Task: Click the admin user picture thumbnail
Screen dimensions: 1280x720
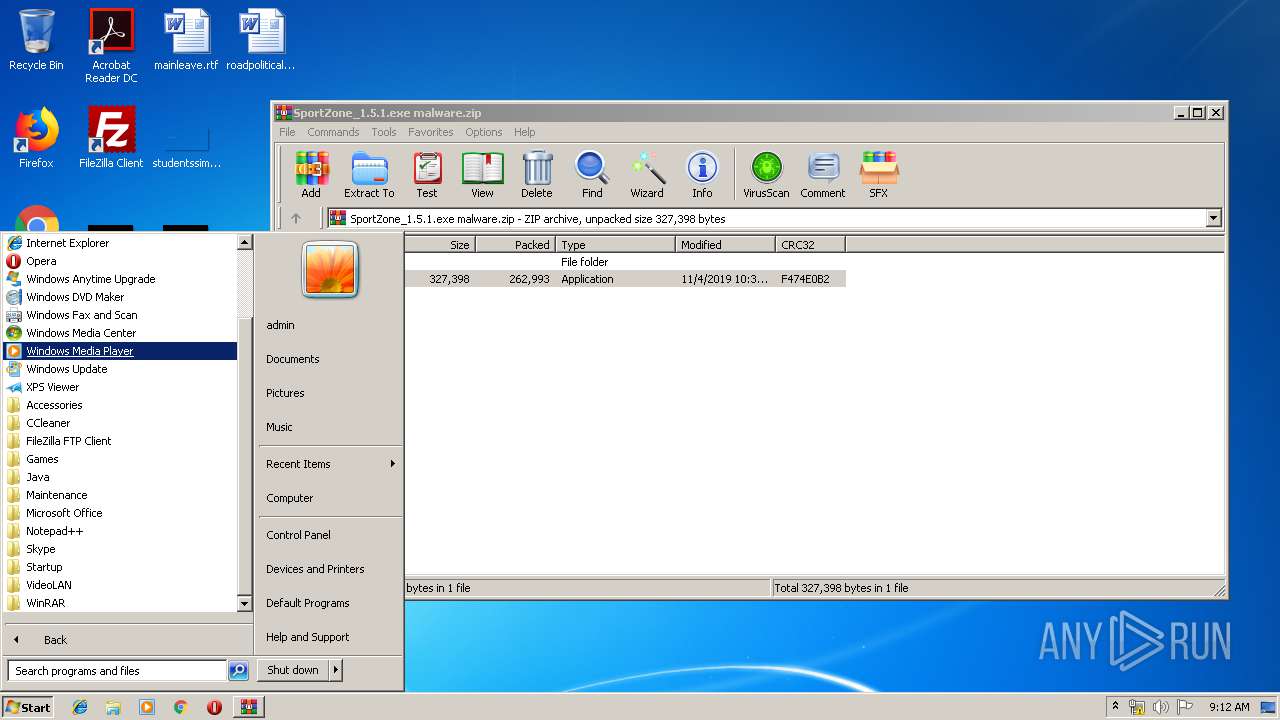Action: [330, 270]
